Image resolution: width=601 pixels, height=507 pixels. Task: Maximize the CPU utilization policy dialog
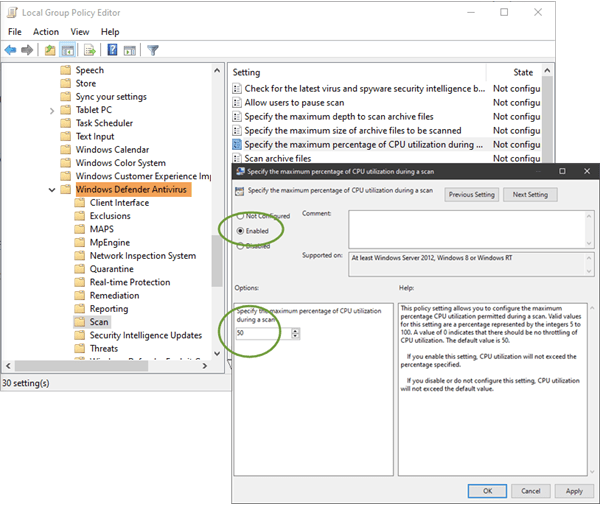point(562,171)
